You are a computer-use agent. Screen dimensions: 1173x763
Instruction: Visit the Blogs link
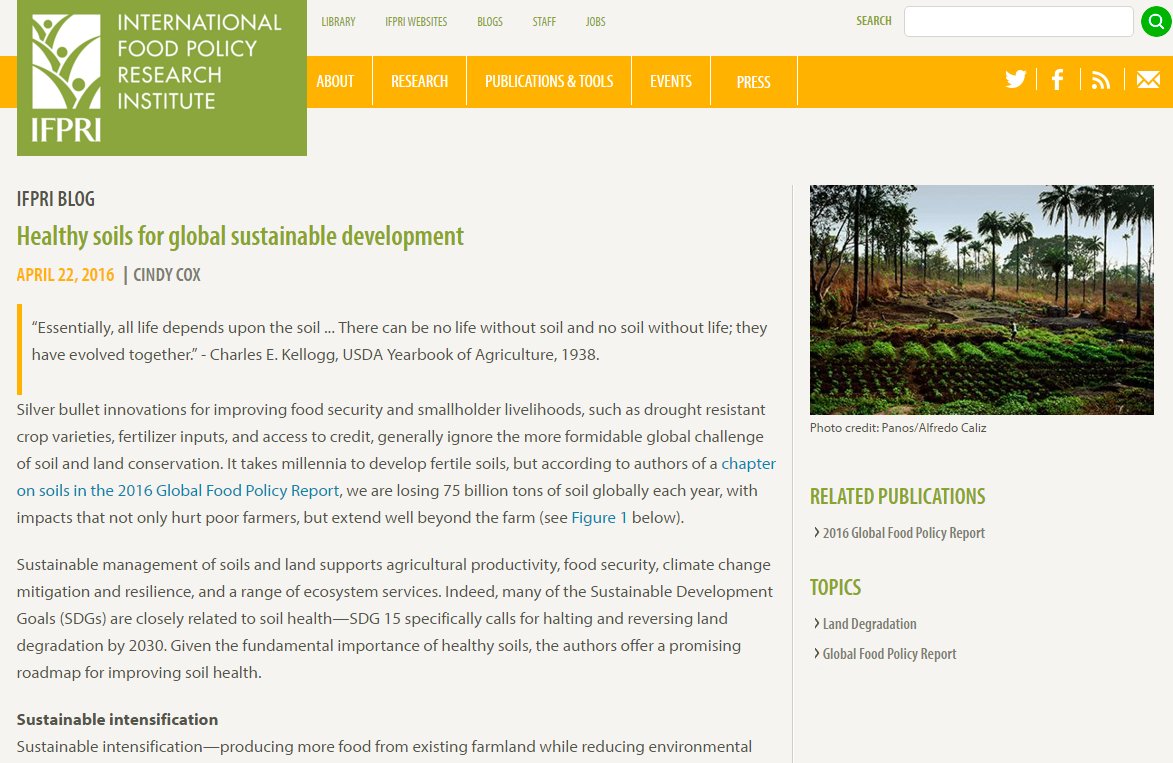(x=489, y=22)
